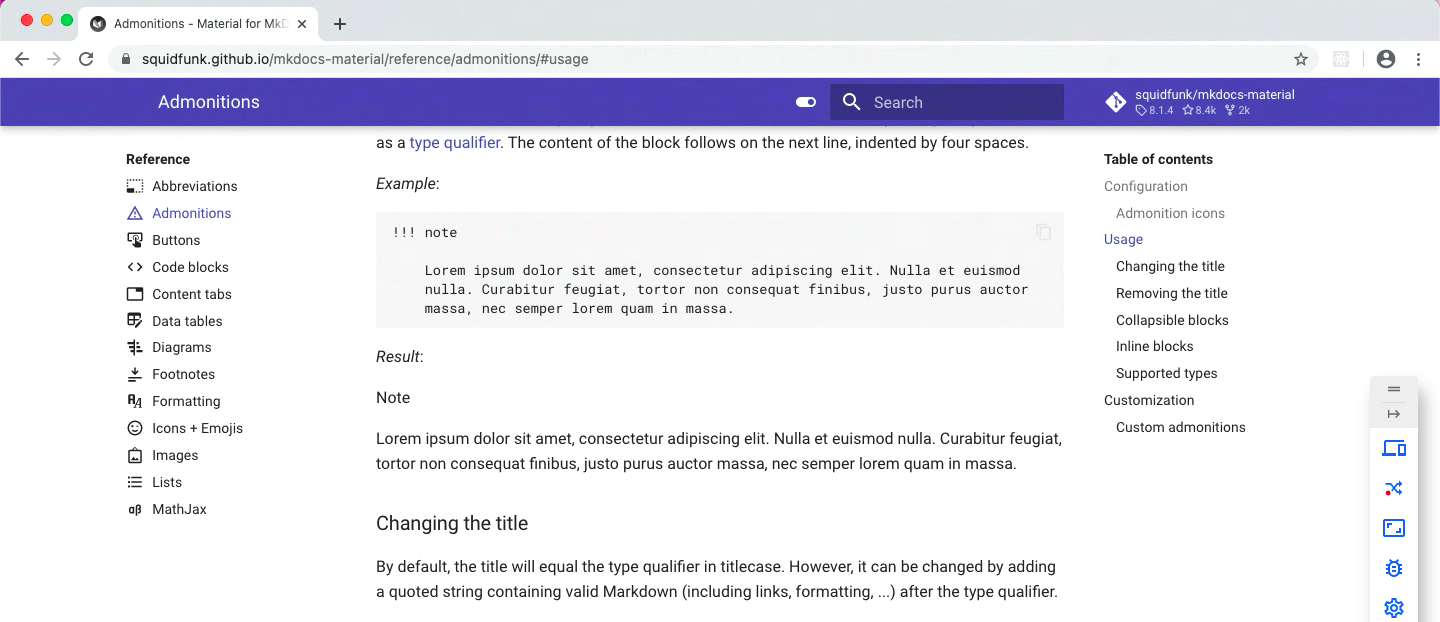Image resolution: width=1440 pixels, height=622 pixels.
Task: Toggle the hamburger menu atop the floating panel
Action: tap(1393, 390)
